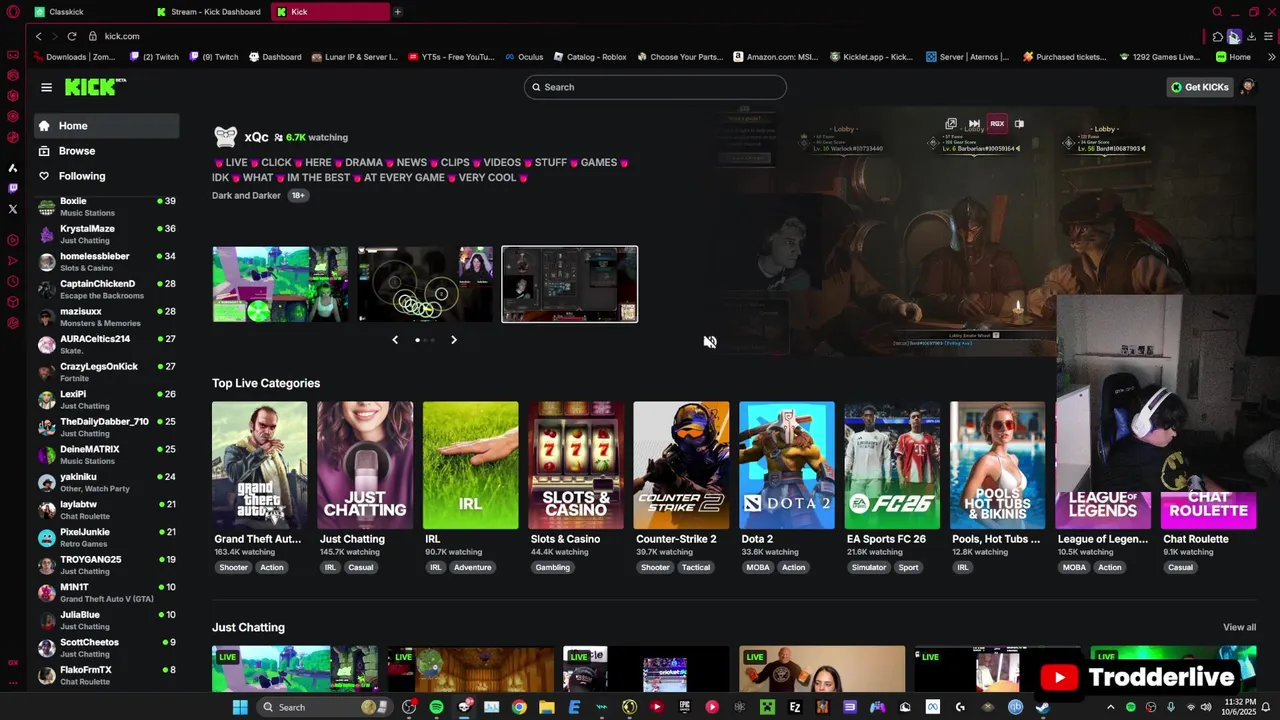The width and height of the screenshot is (1280, 720).
Task: Switch to Classkick browser tab
Action: tap(88, 12)
